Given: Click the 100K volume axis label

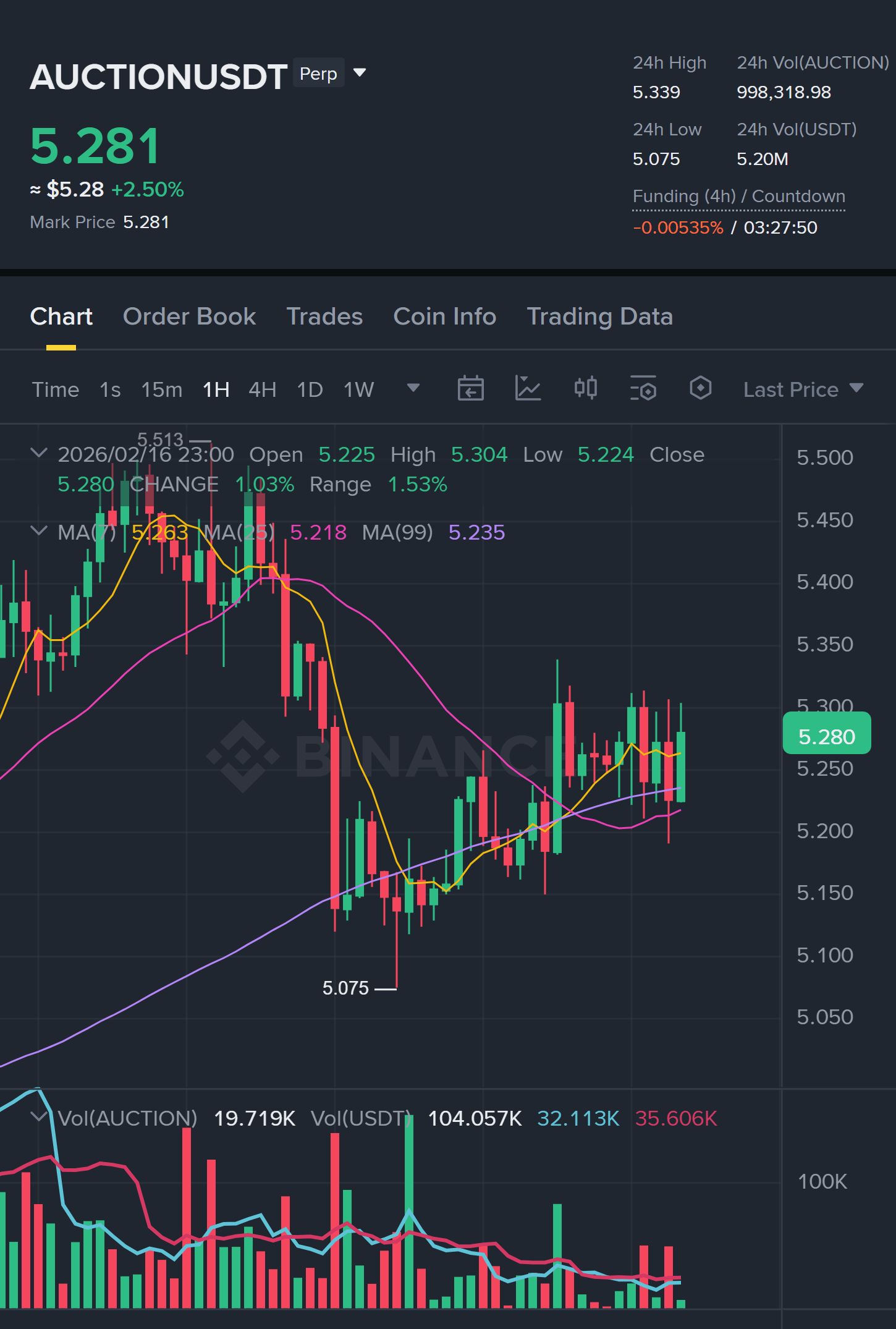Looking at the screenshot, I should click(822, 1181).
